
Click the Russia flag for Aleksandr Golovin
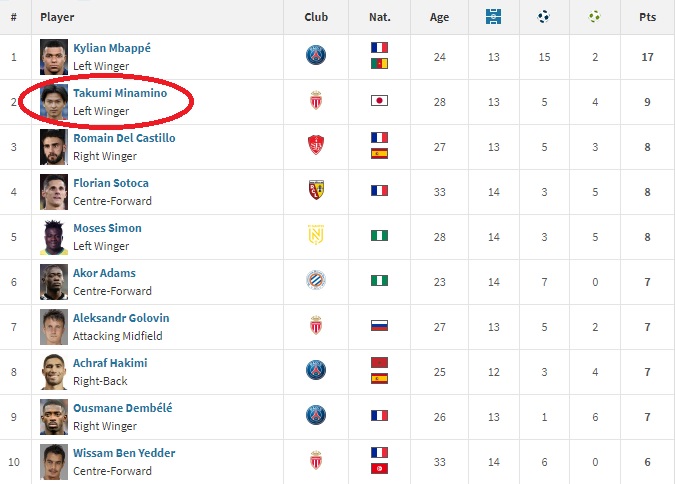click(x=379, y=326)
